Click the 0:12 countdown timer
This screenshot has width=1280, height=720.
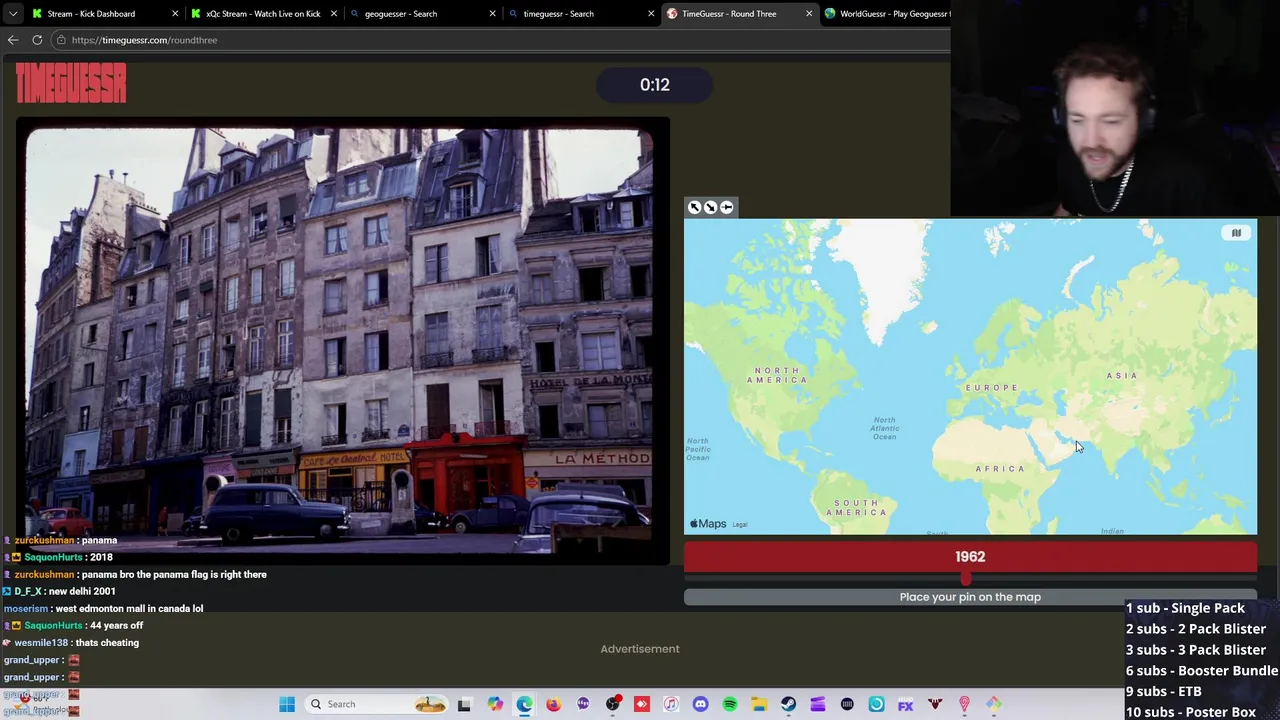click(655, 85)
